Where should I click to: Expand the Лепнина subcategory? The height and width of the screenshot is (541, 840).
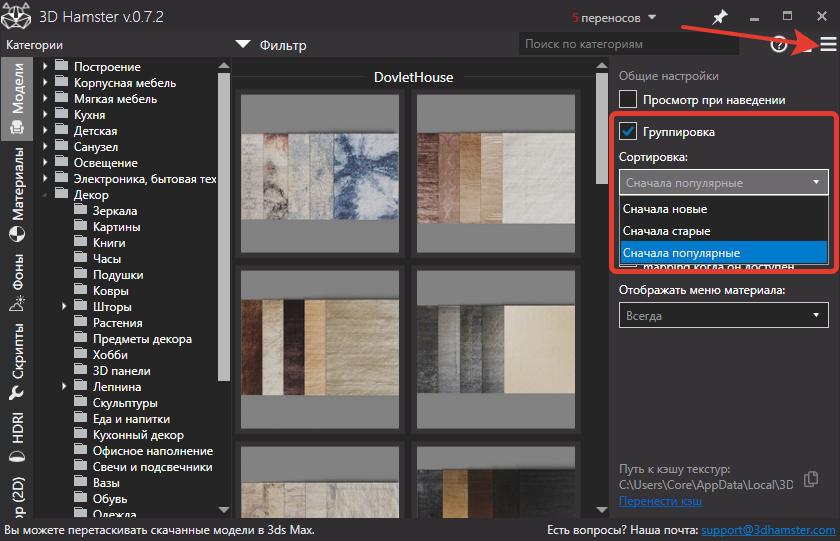pyautogui.click(x=64, y=386)
